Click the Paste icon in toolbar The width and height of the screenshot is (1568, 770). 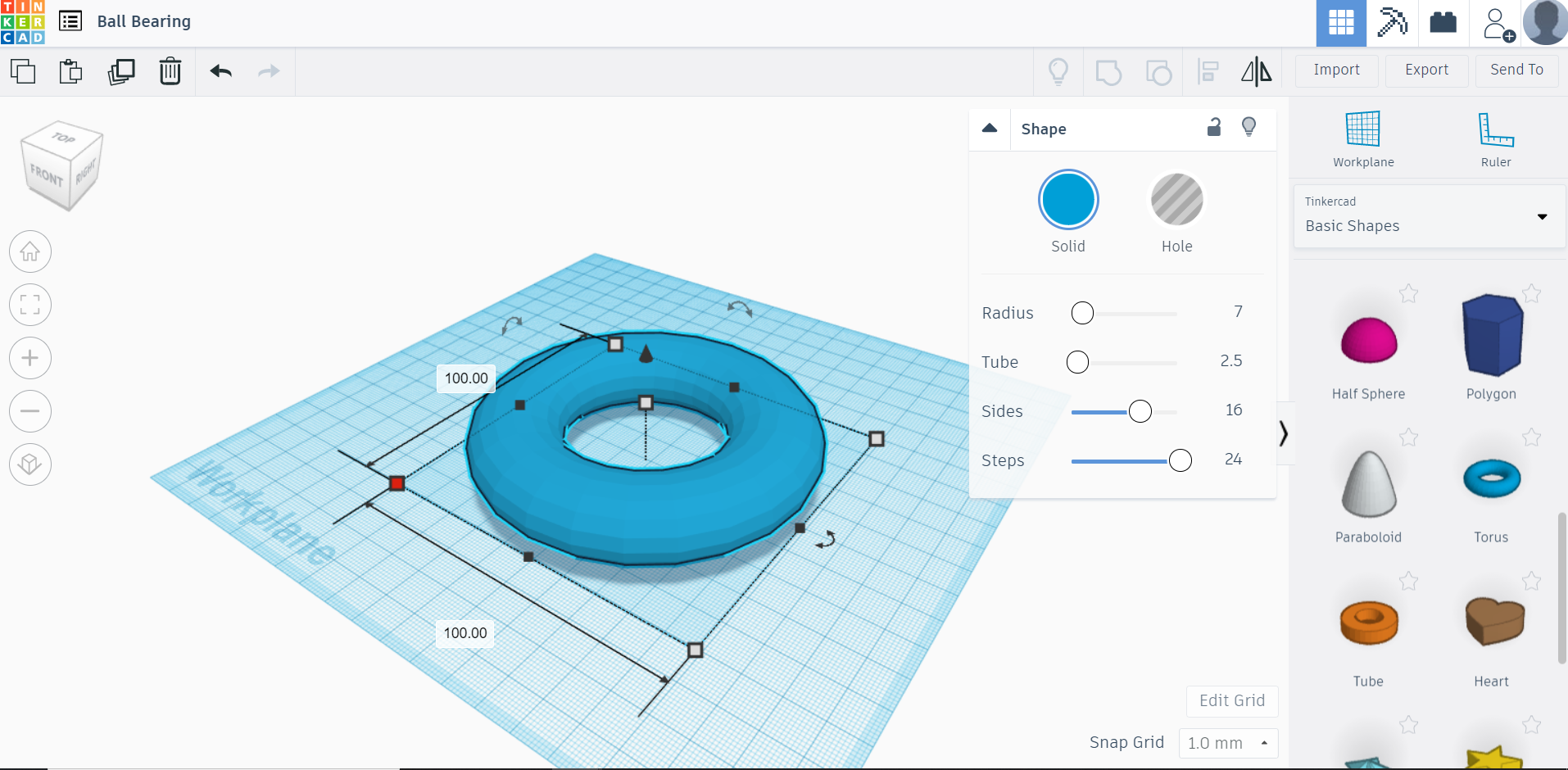(71, 71)
